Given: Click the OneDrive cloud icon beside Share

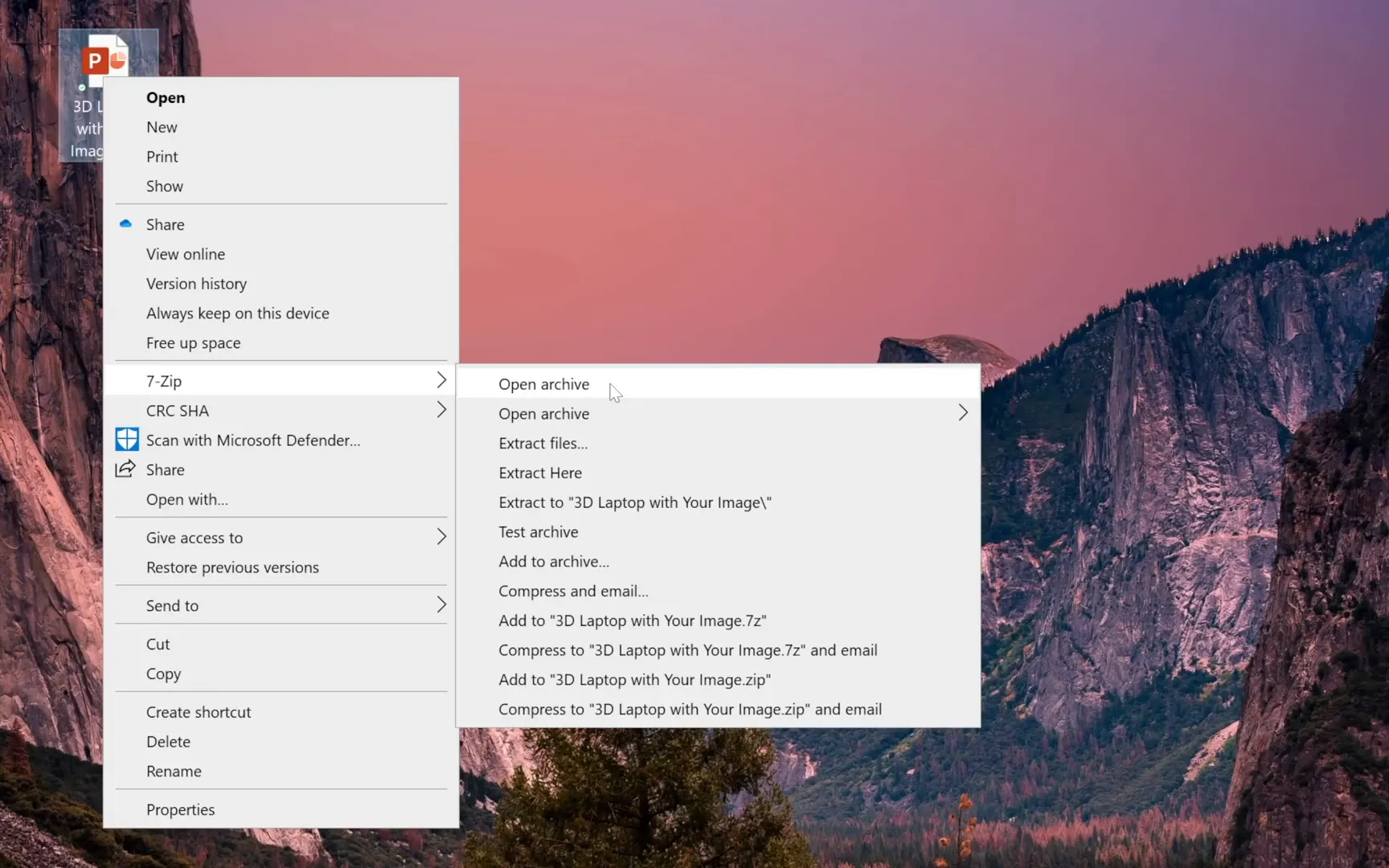Looking at the screenshot, I should pyautogui.click(x=125, y=224).
